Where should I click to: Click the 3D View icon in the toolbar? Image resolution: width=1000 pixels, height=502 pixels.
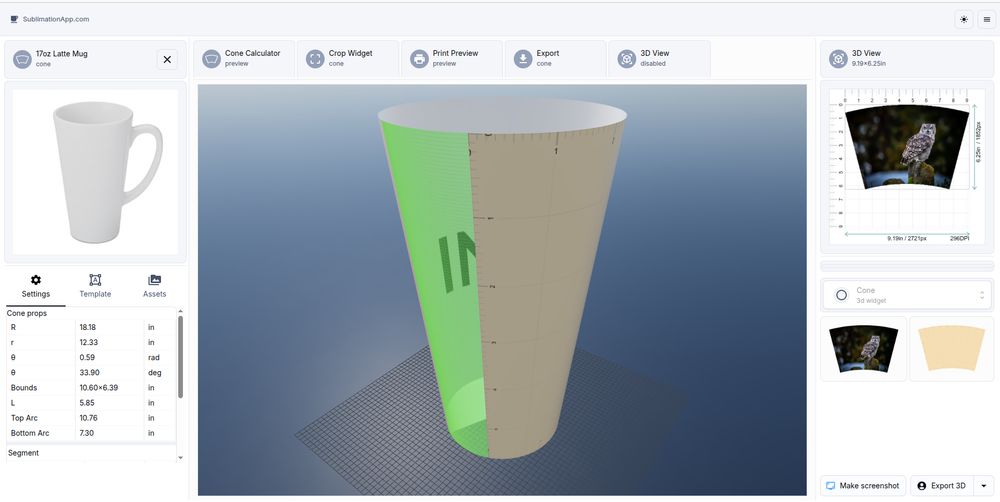coord(627,59)
